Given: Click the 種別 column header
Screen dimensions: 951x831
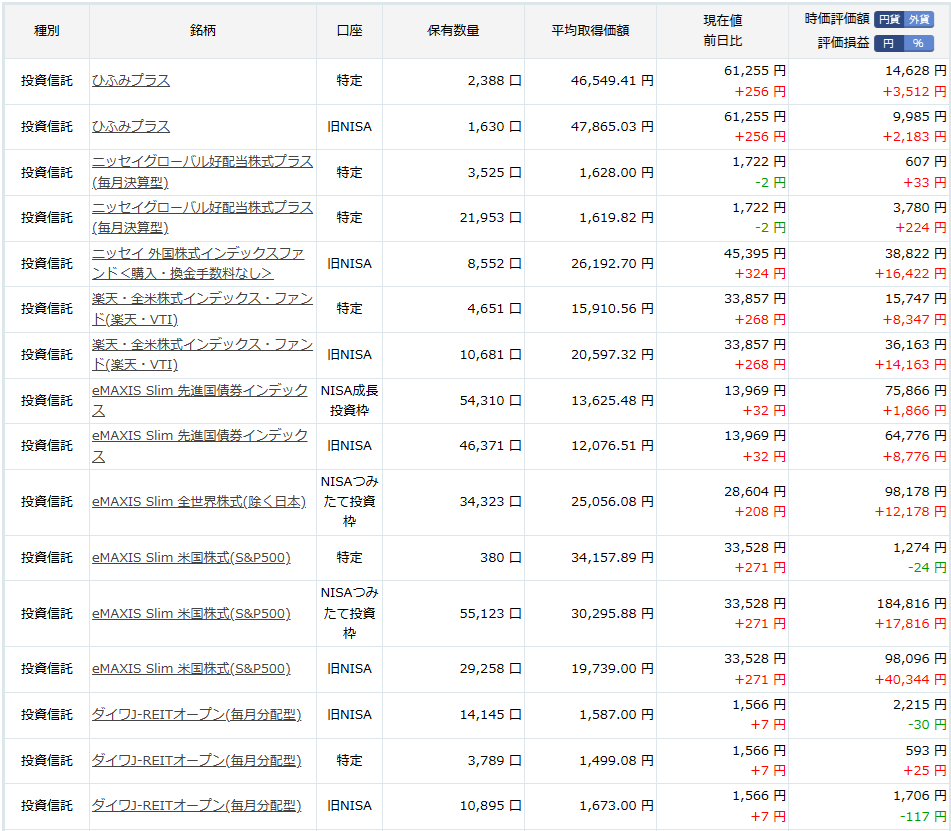Looking at the screenshot, I should (x=47, y=31).
